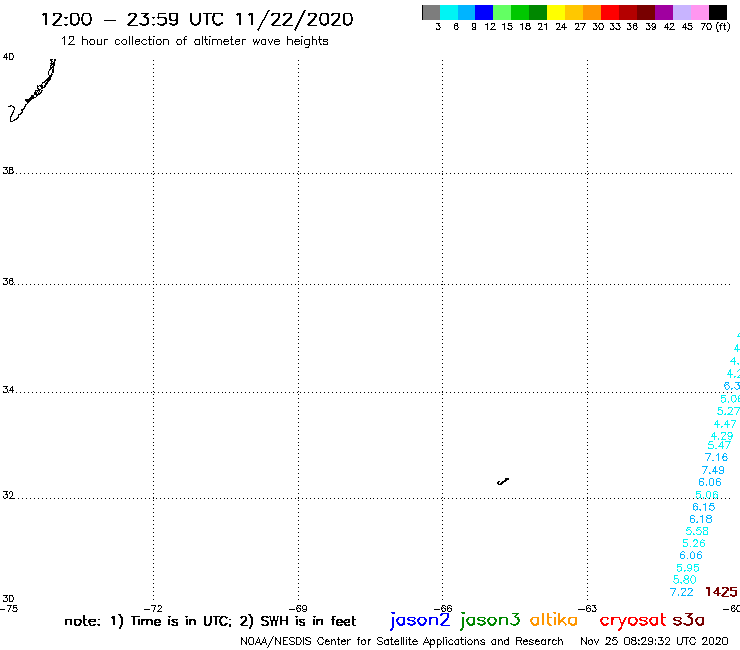
Task: Click the wave height value '4.47'
Action: [x=725, y=424]
